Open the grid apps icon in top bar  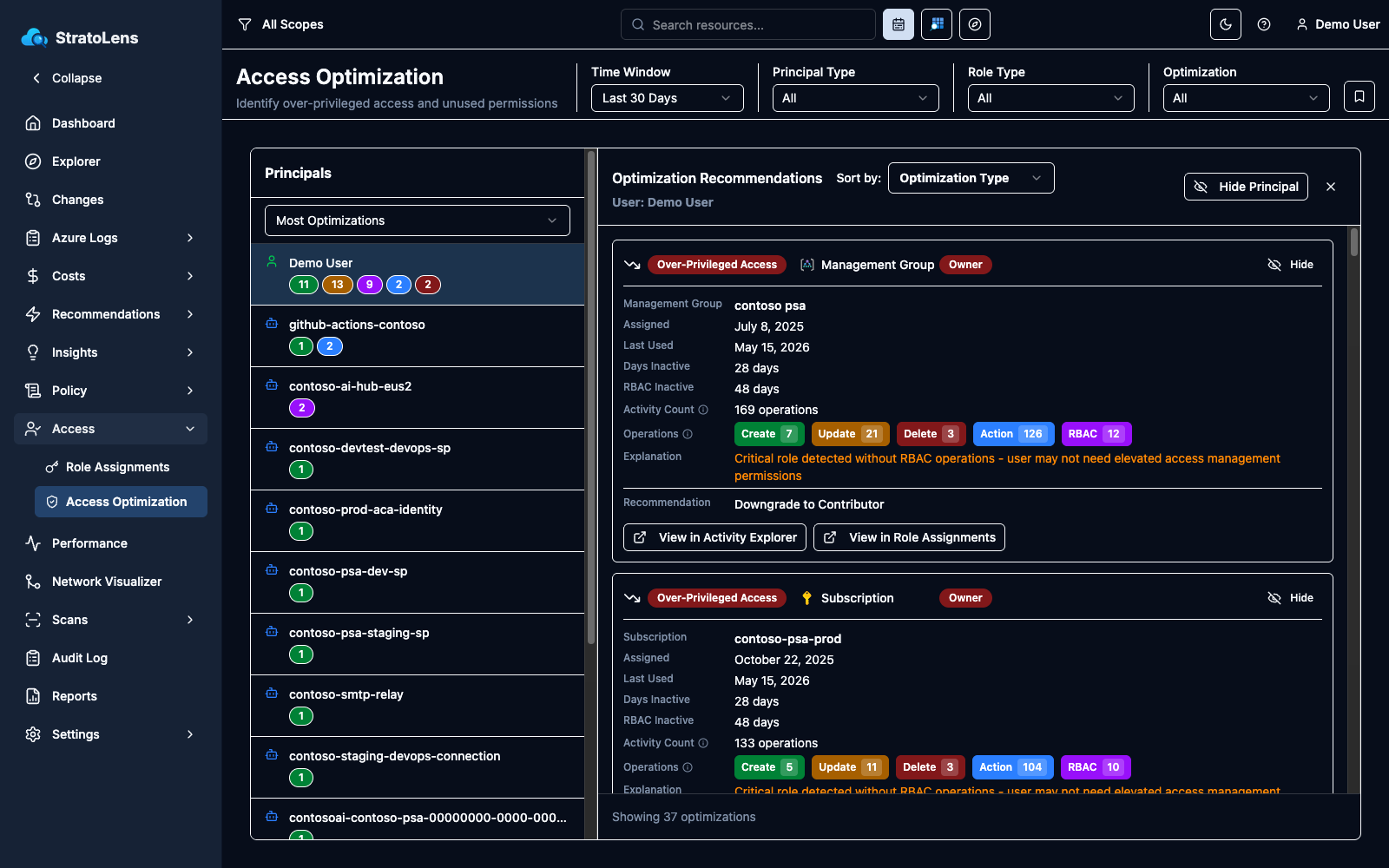937,24
